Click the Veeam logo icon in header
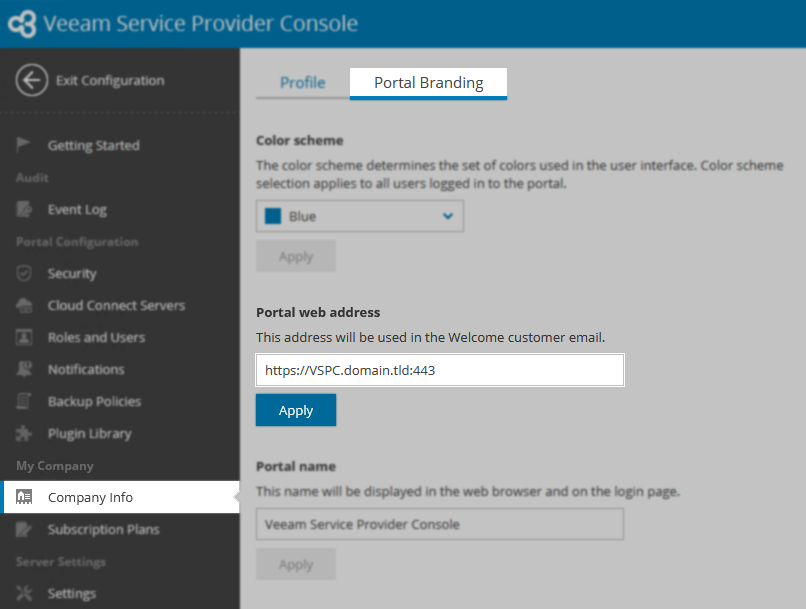Screen dimensions: 806x609 pos(22,24)
